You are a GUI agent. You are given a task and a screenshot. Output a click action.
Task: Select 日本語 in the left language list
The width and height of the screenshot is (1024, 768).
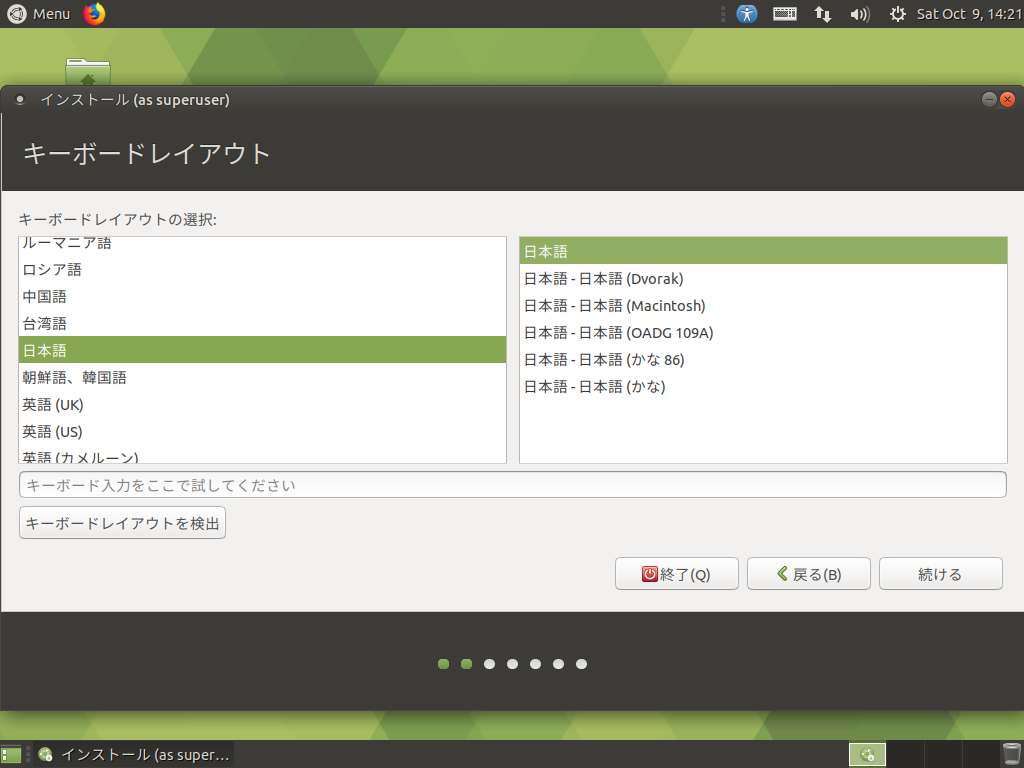tap(263, 350)
